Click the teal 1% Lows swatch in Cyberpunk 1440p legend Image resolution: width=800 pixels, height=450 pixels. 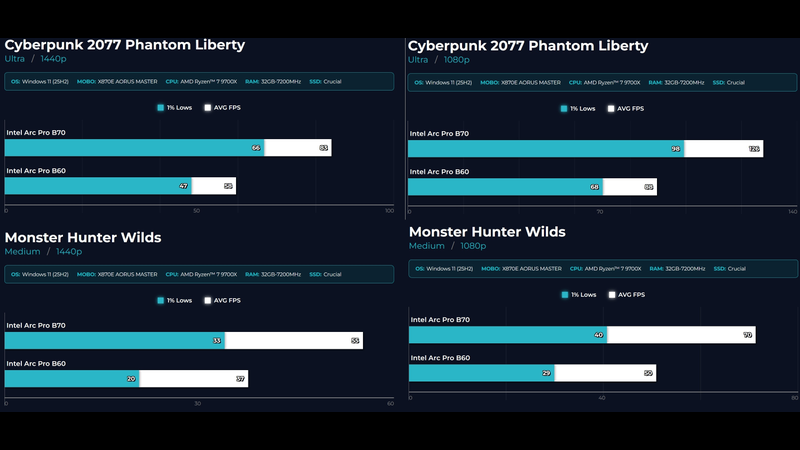pyautogui.click(x=161, y=105)
